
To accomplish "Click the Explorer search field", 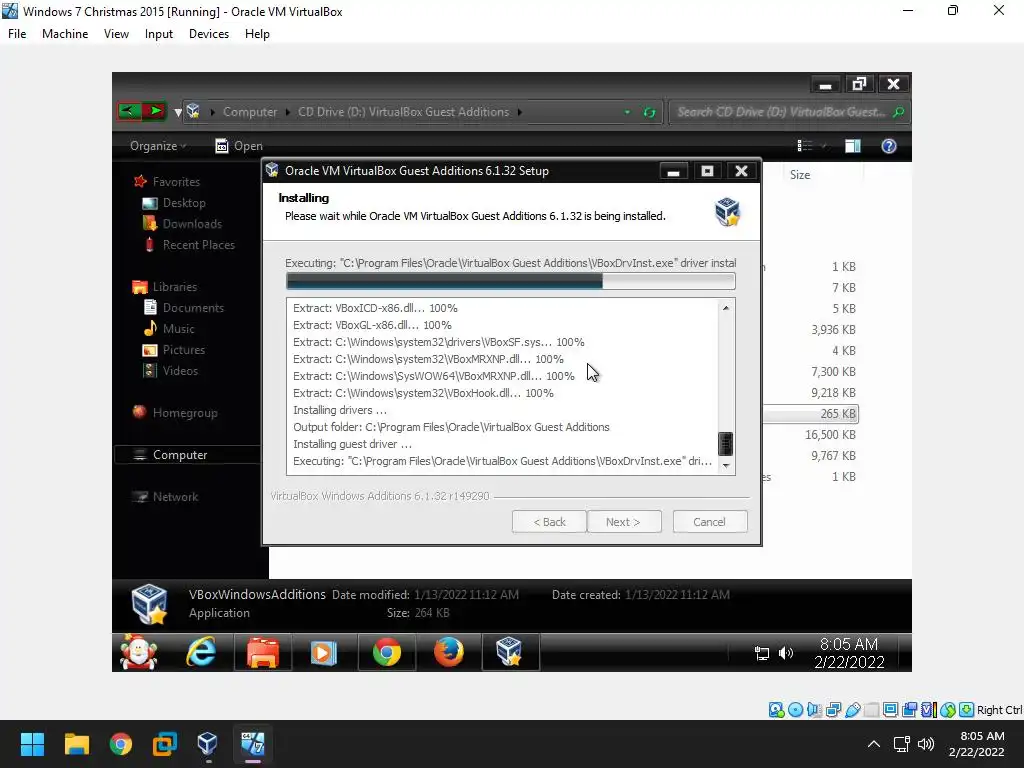I will 788,112.
